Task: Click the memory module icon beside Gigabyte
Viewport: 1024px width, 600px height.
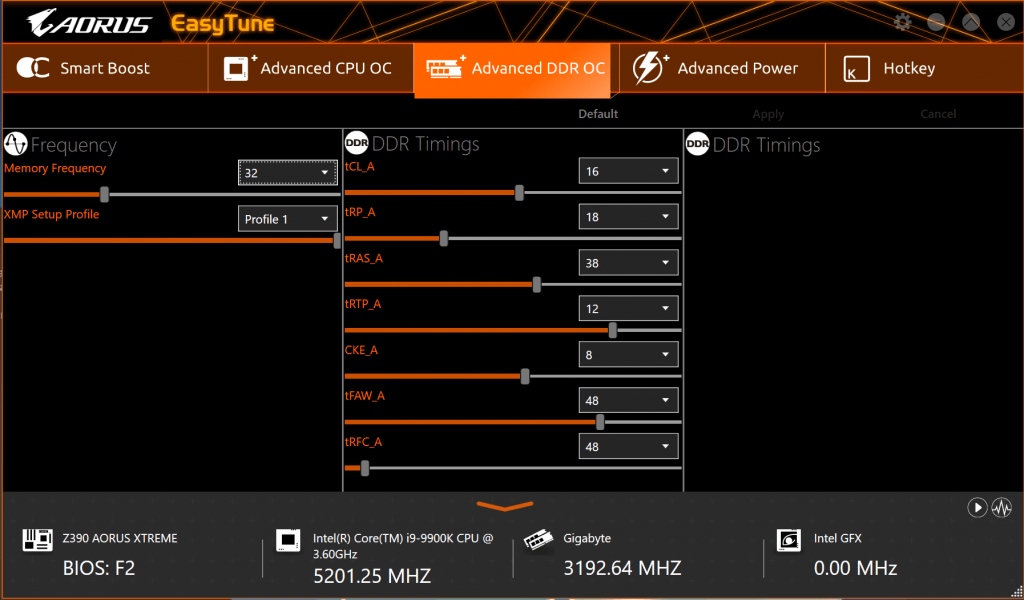Action: 538,541
